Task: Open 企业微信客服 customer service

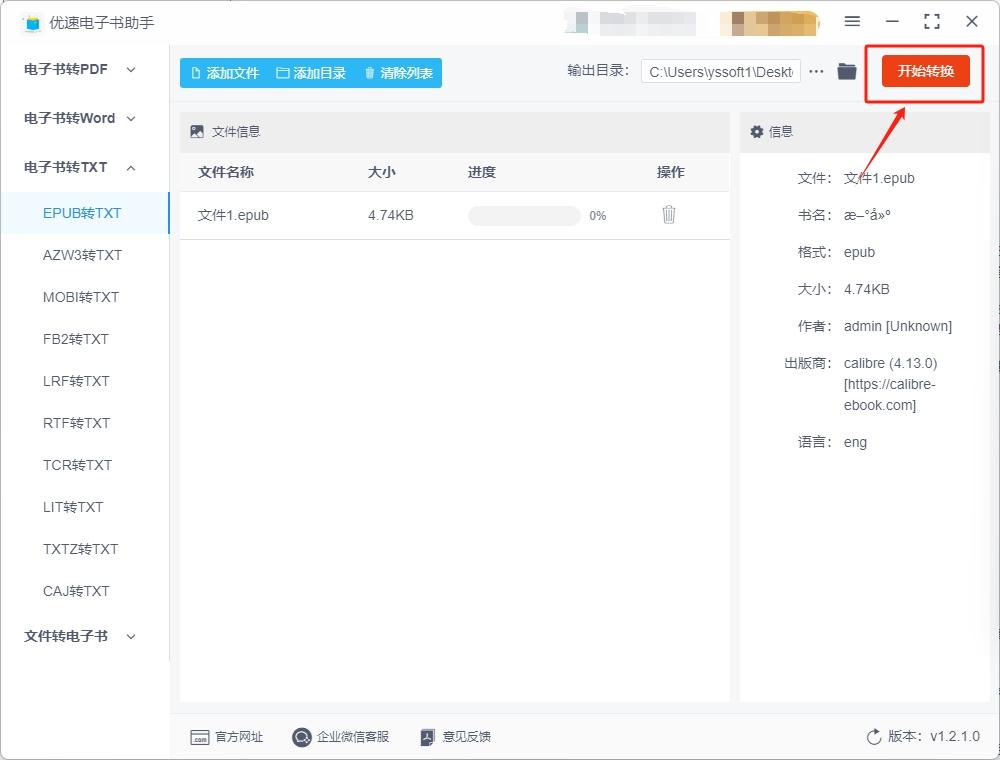Action: [341, 737]
